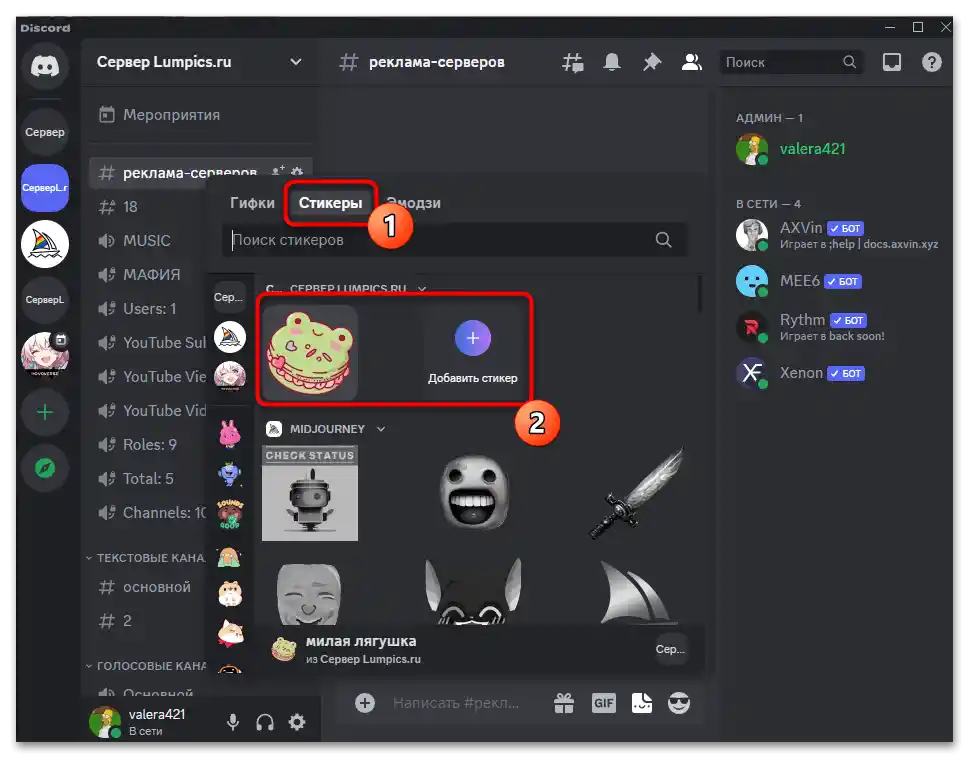This screenshot has height=758, width=969.
Task: Select the grinning face sticker
Action: pos(474,493)
